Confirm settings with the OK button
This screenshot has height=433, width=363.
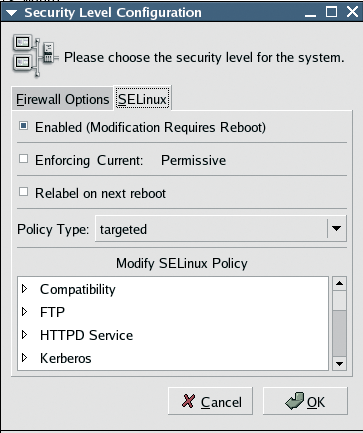click(x=305, y=401)
